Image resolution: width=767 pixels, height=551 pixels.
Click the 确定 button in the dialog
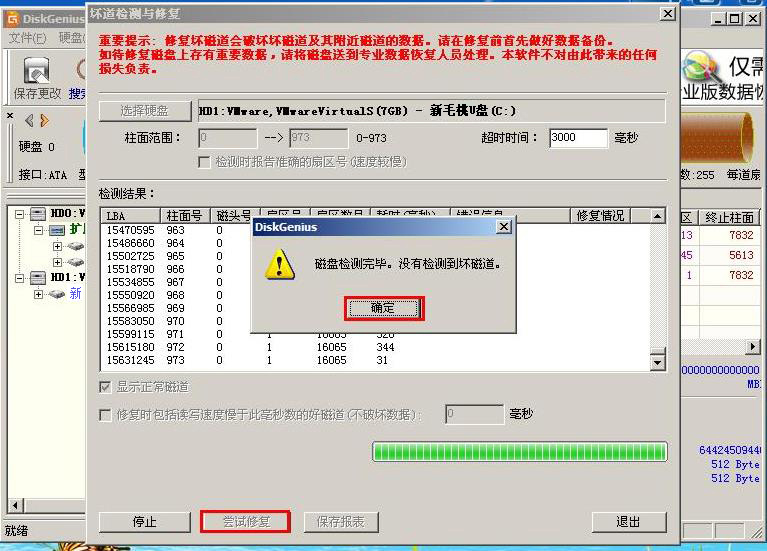coord(384,308)
